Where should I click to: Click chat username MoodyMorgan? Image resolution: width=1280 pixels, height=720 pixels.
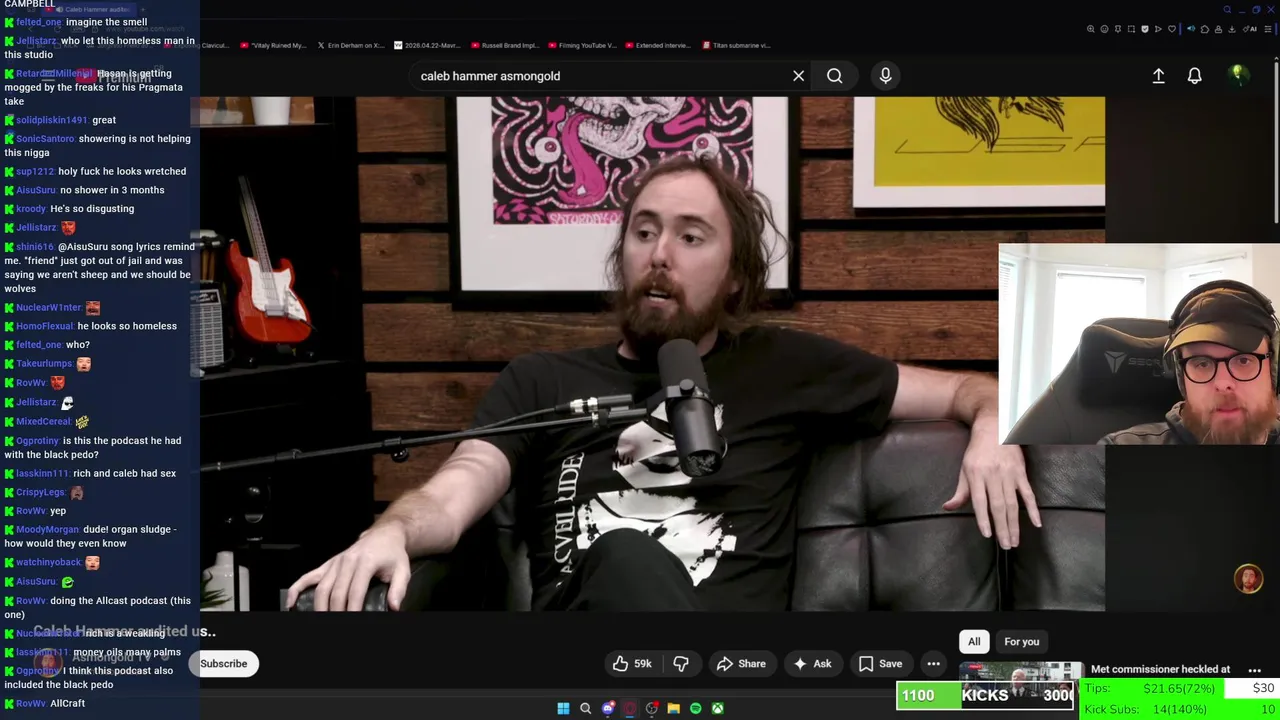pos(47,530)
